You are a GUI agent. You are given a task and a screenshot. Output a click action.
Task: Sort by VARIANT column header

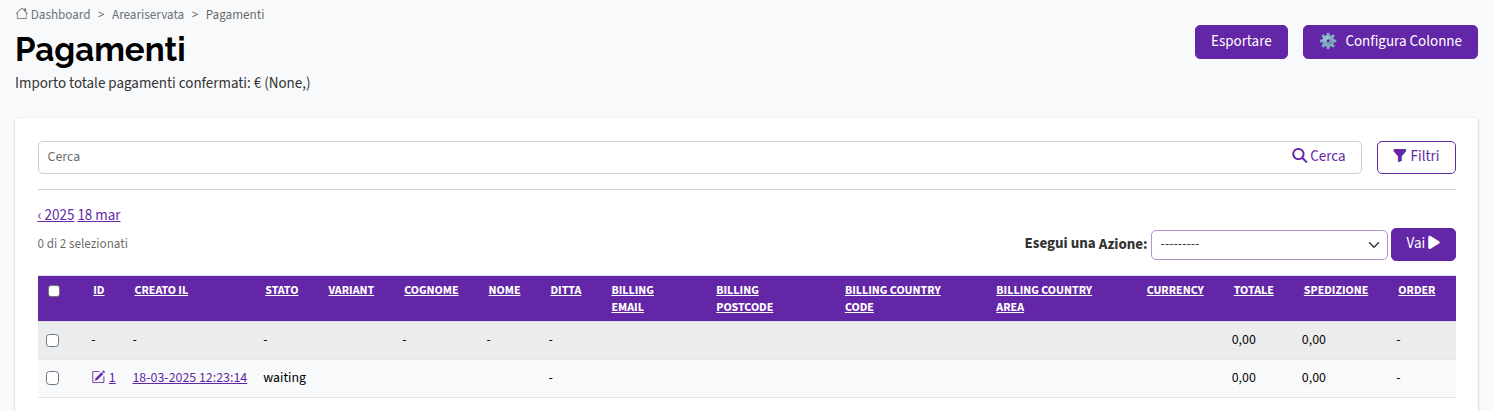(351, 290)
